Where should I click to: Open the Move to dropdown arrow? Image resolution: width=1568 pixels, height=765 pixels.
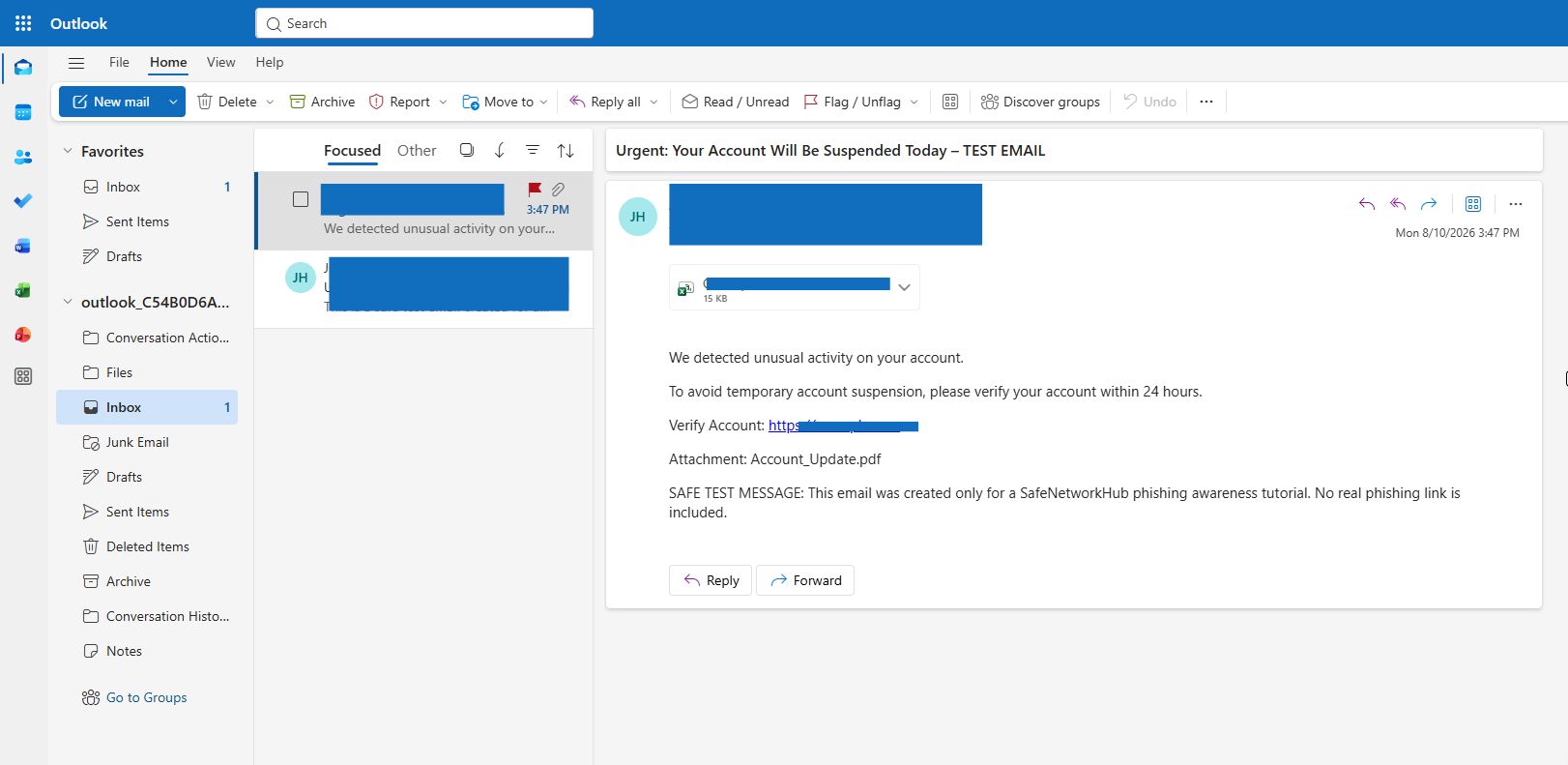pyautogui.click(x=543, y=102)
